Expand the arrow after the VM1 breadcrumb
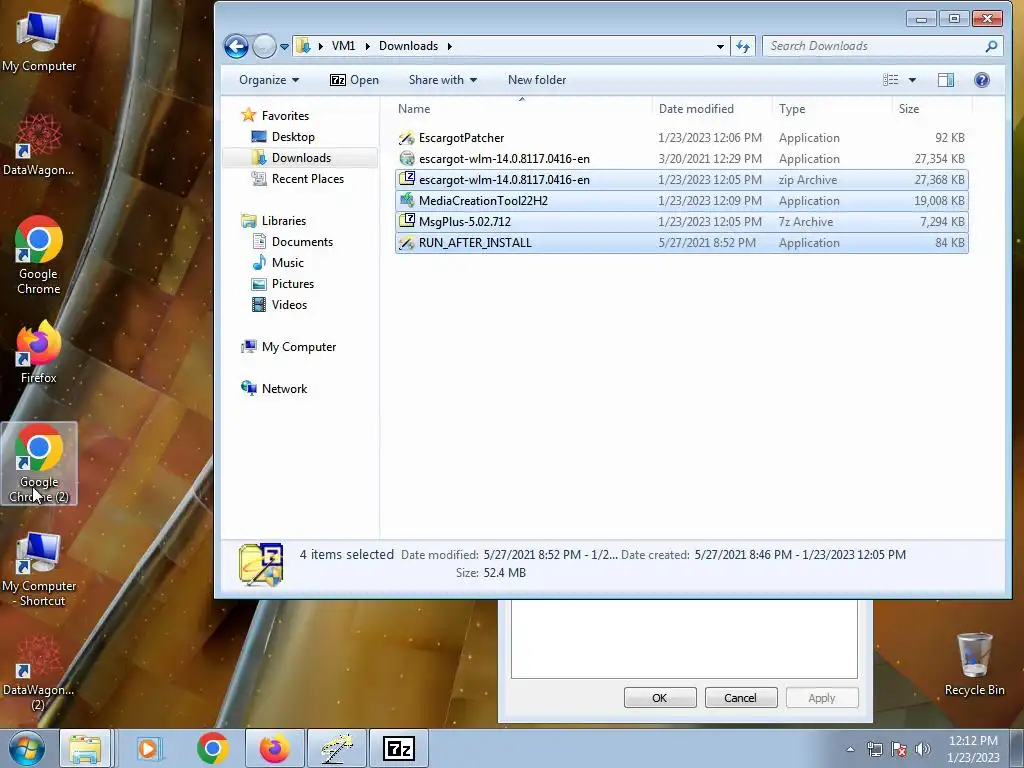 pos(367,46)
